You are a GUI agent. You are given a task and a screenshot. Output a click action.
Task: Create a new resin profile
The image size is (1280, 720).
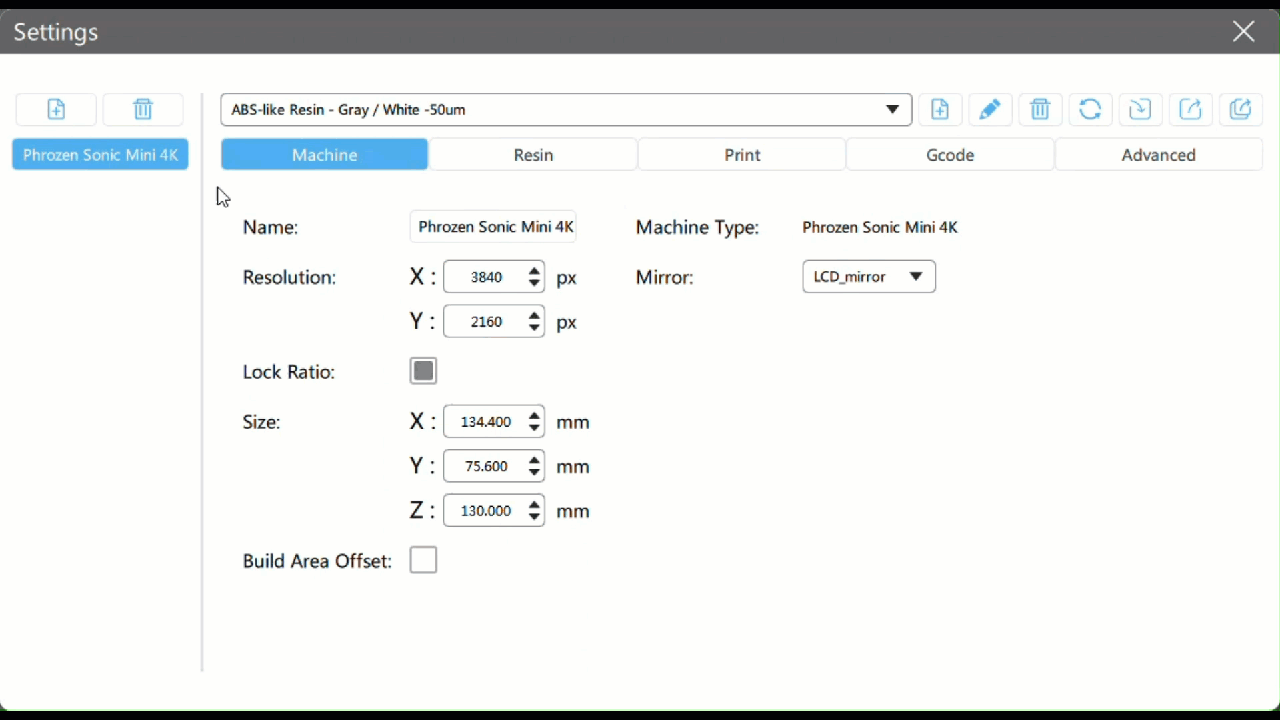(940, 109)
